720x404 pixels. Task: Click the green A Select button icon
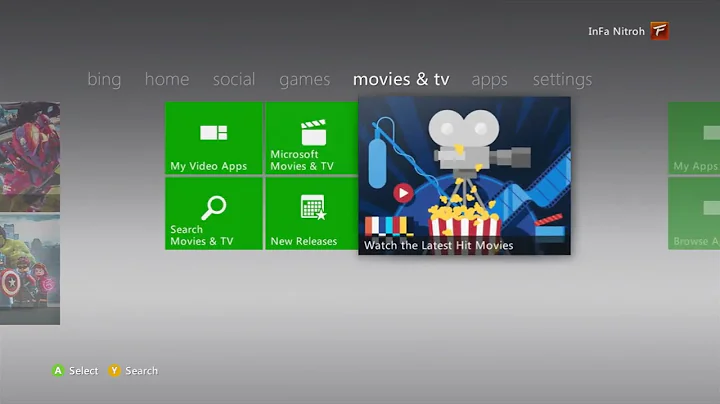58,370
